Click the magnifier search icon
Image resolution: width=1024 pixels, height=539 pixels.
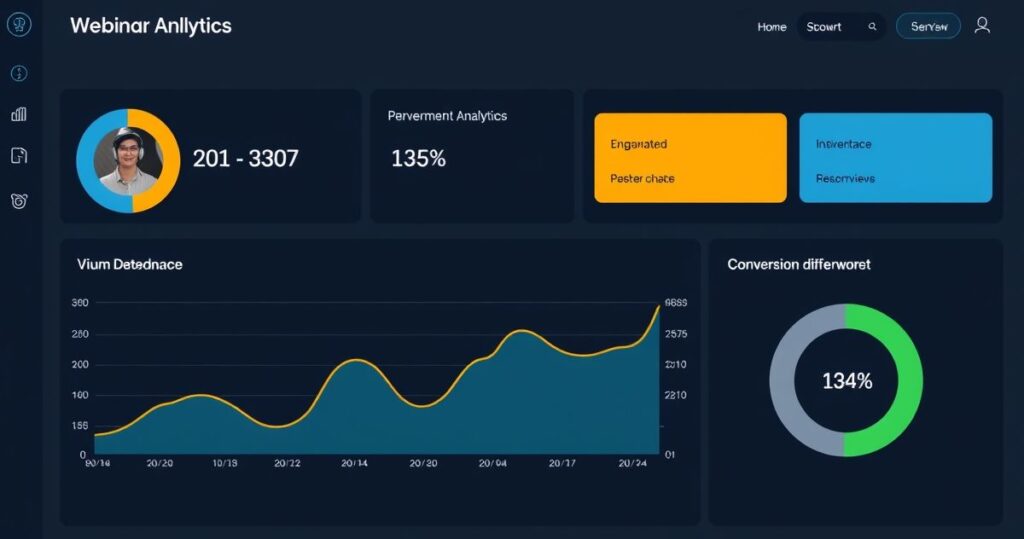[872, 27]
